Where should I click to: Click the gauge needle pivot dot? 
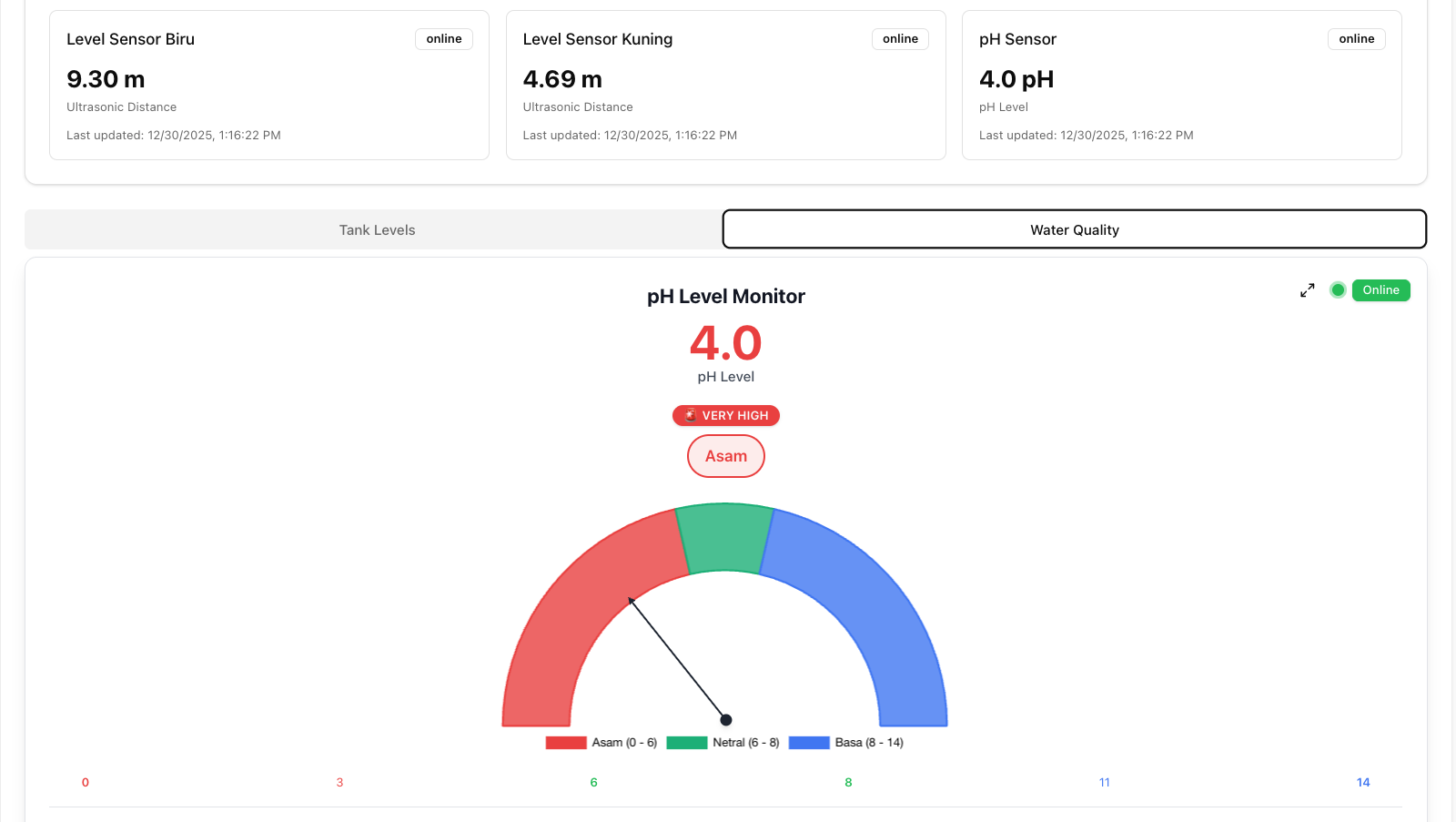coord(726,720)
